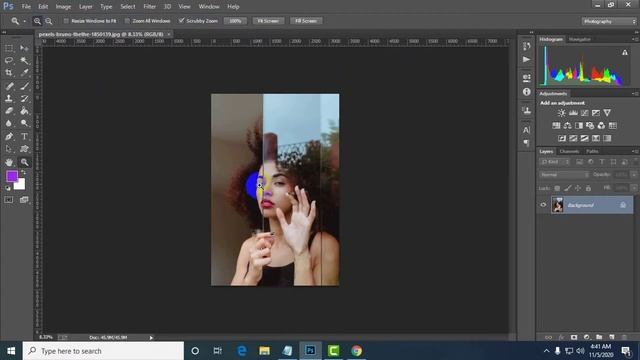The width and height of the screenshot is (640, 360).
Task: Open the Opacity slider dropdown
Action: click(x=633, y=175)
